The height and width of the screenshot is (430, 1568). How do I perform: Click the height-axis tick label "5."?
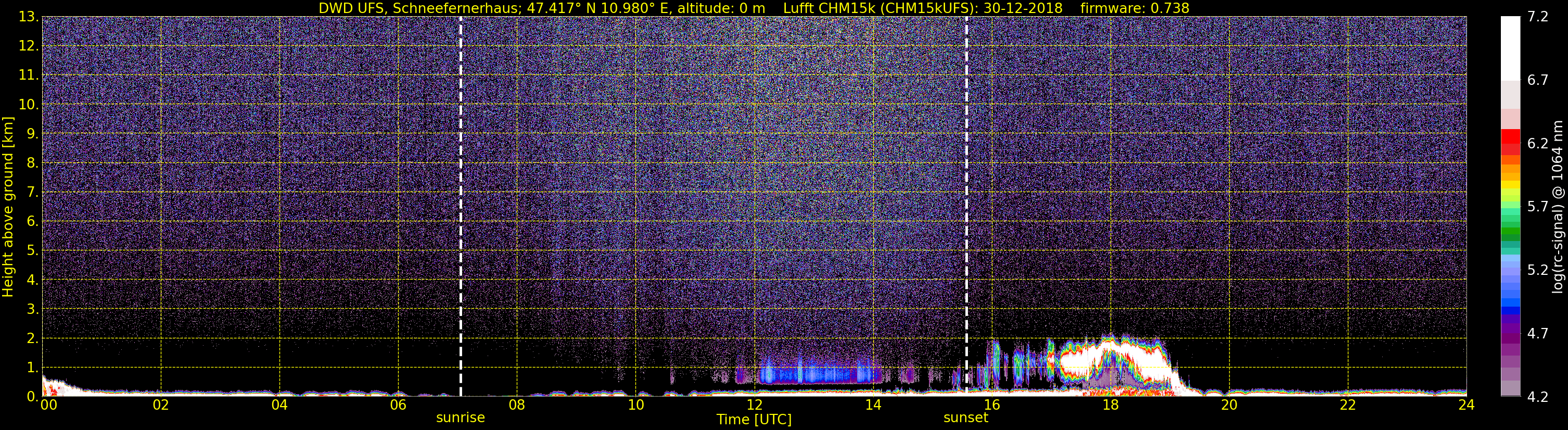[x=33, y=250]
